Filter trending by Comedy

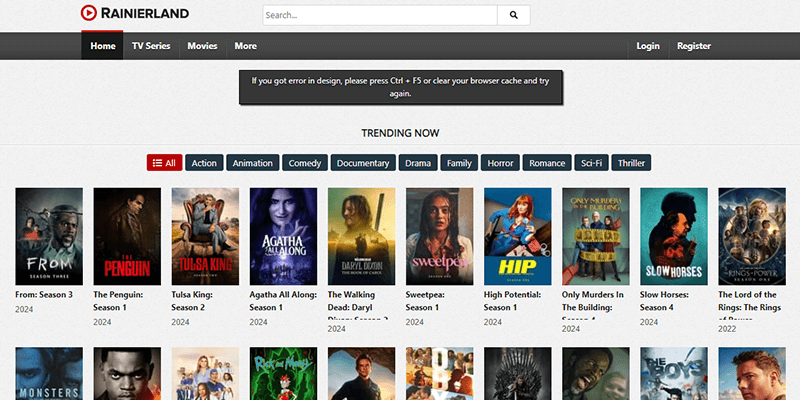point(304,163)
